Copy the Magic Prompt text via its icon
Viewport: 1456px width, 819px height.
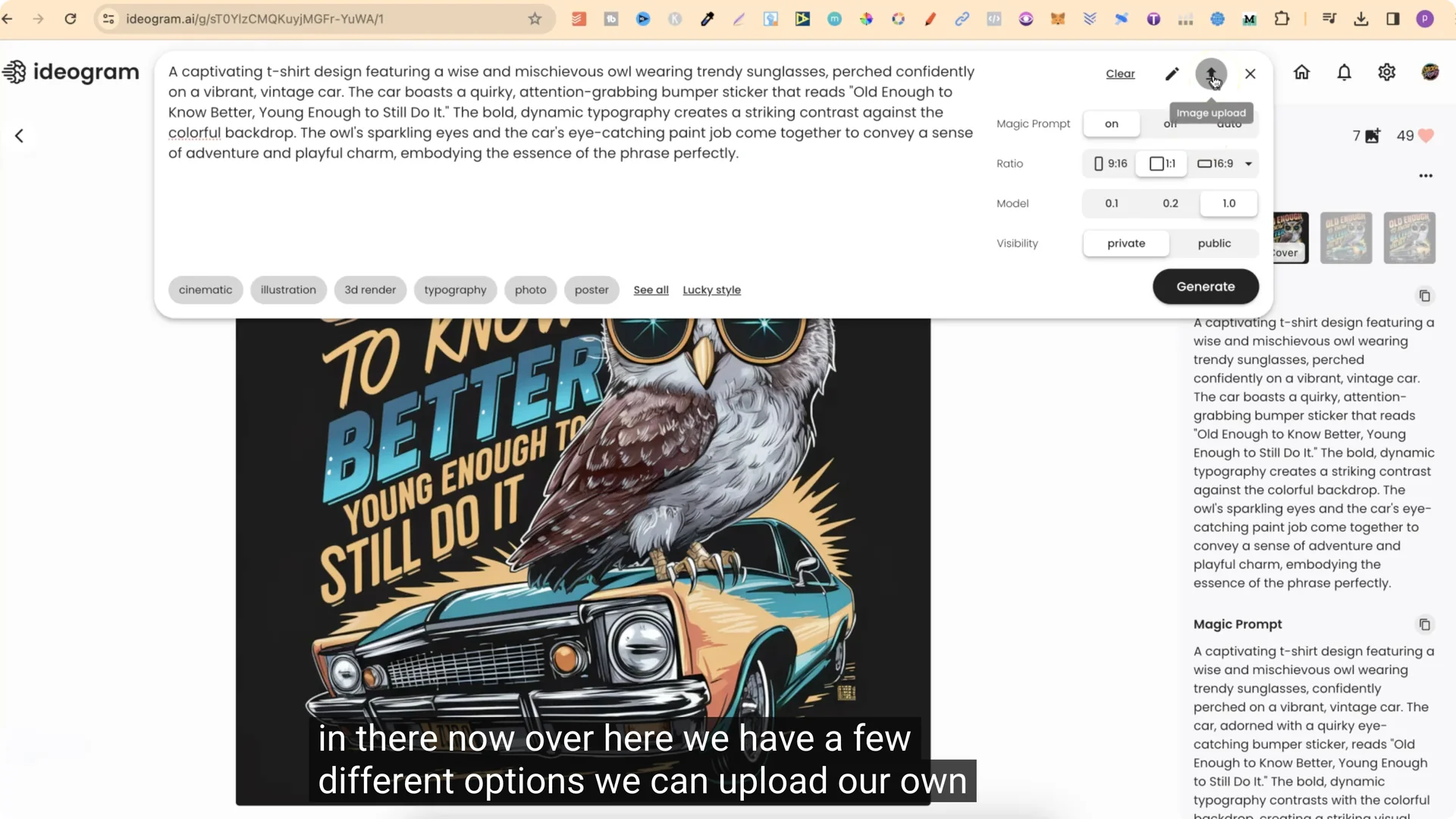tap(1425, 624)
